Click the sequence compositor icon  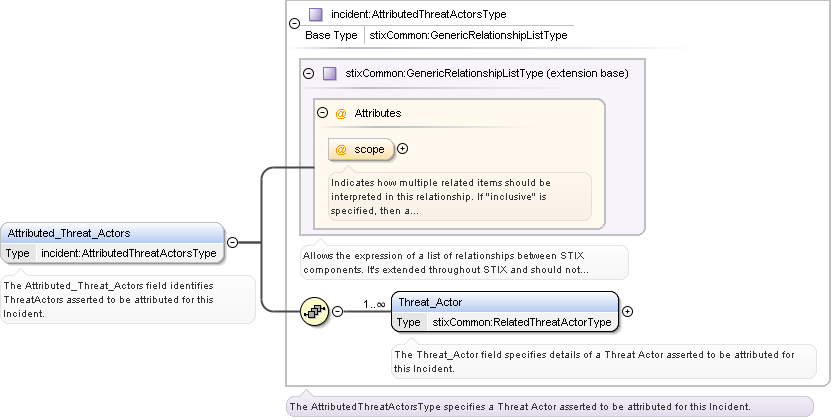click(x=314, y=311)
